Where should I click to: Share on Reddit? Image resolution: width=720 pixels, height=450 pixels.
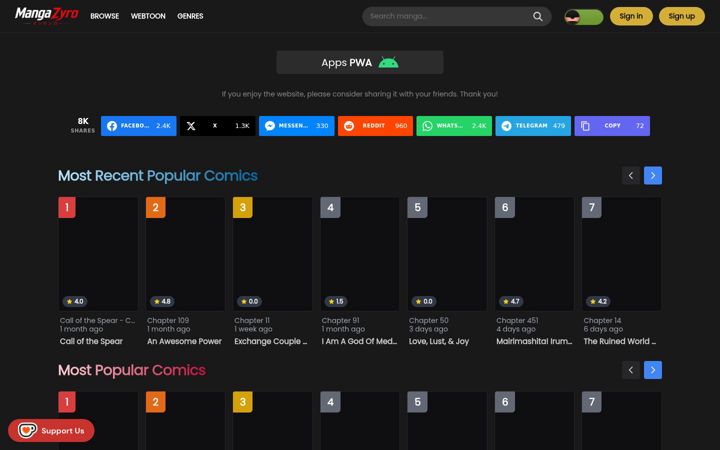pyautogui.click(x=375, y=126)
